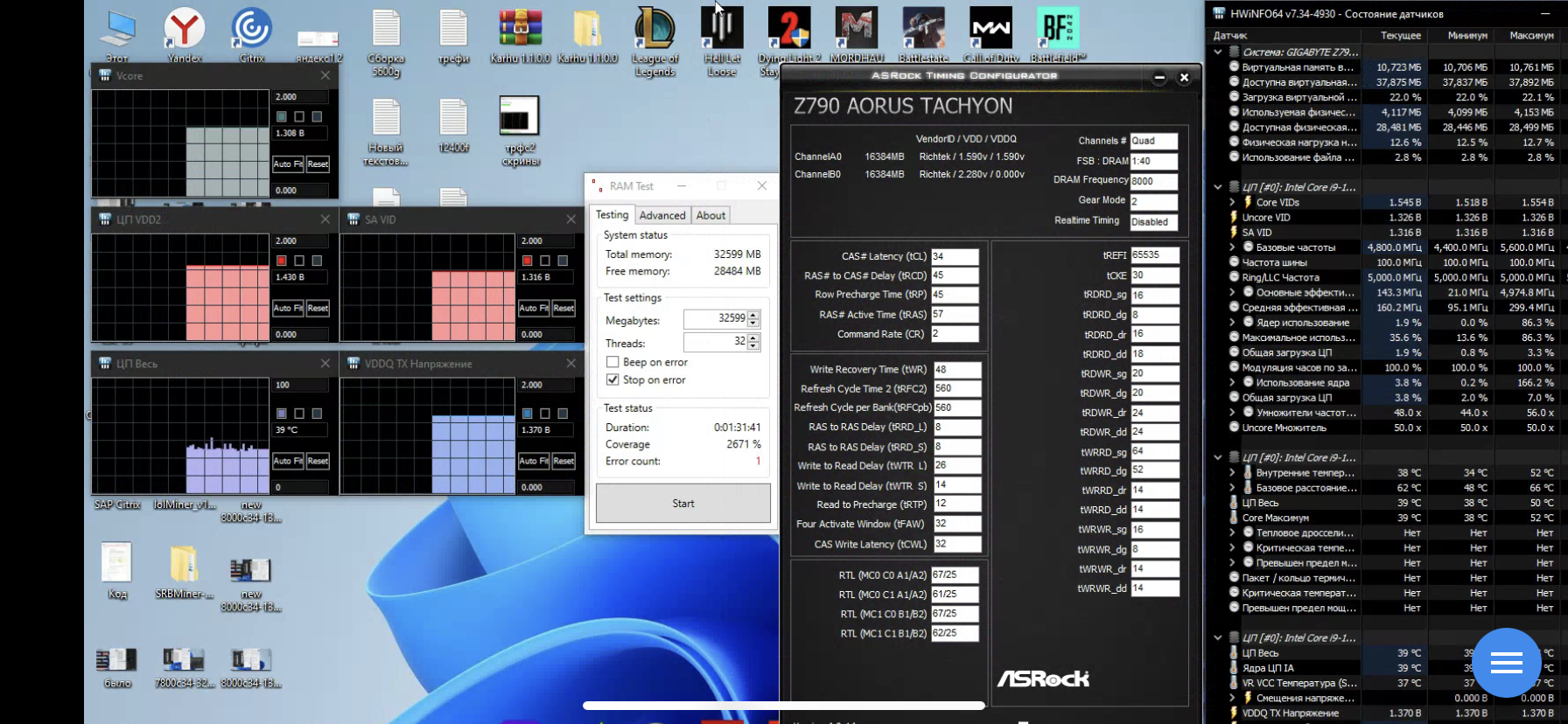Click Auto Fit in the Vcore graph
Viewport: 1568px width, 724px height.
tap(288, 164)
